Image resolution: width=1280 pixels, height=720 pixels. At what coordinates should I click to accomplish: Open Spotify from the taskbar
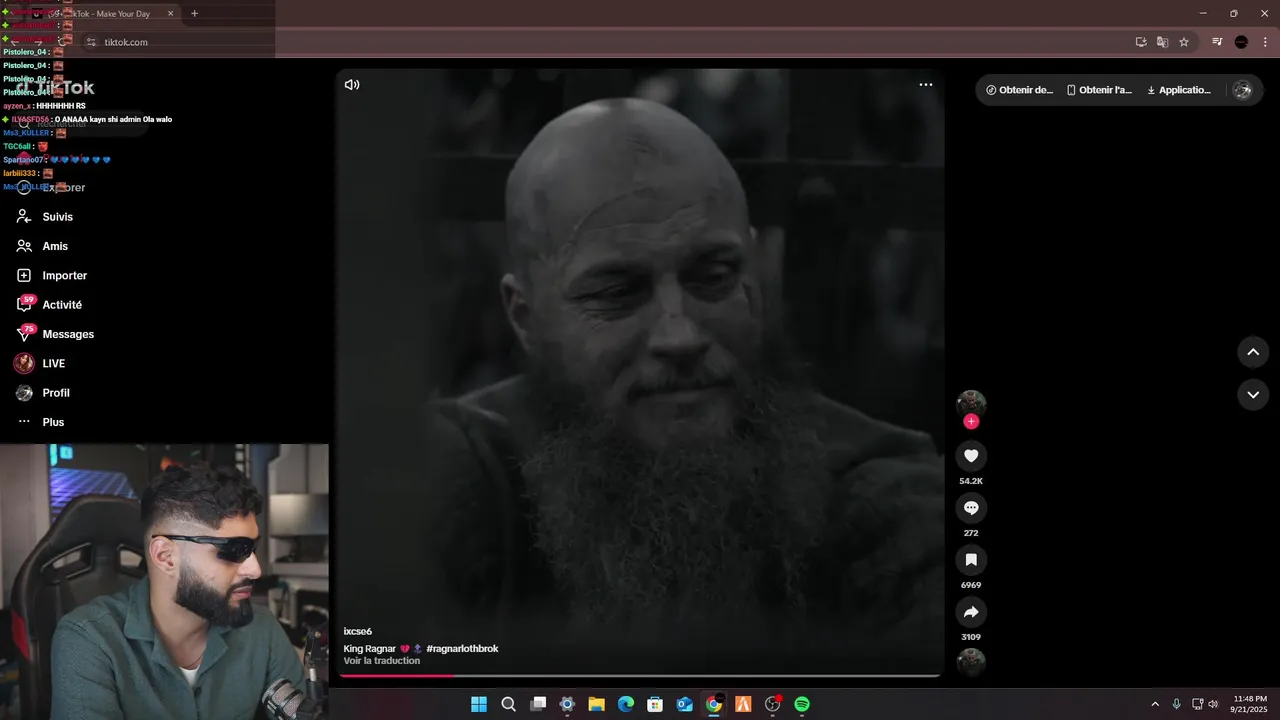click(x=802, y=704)
